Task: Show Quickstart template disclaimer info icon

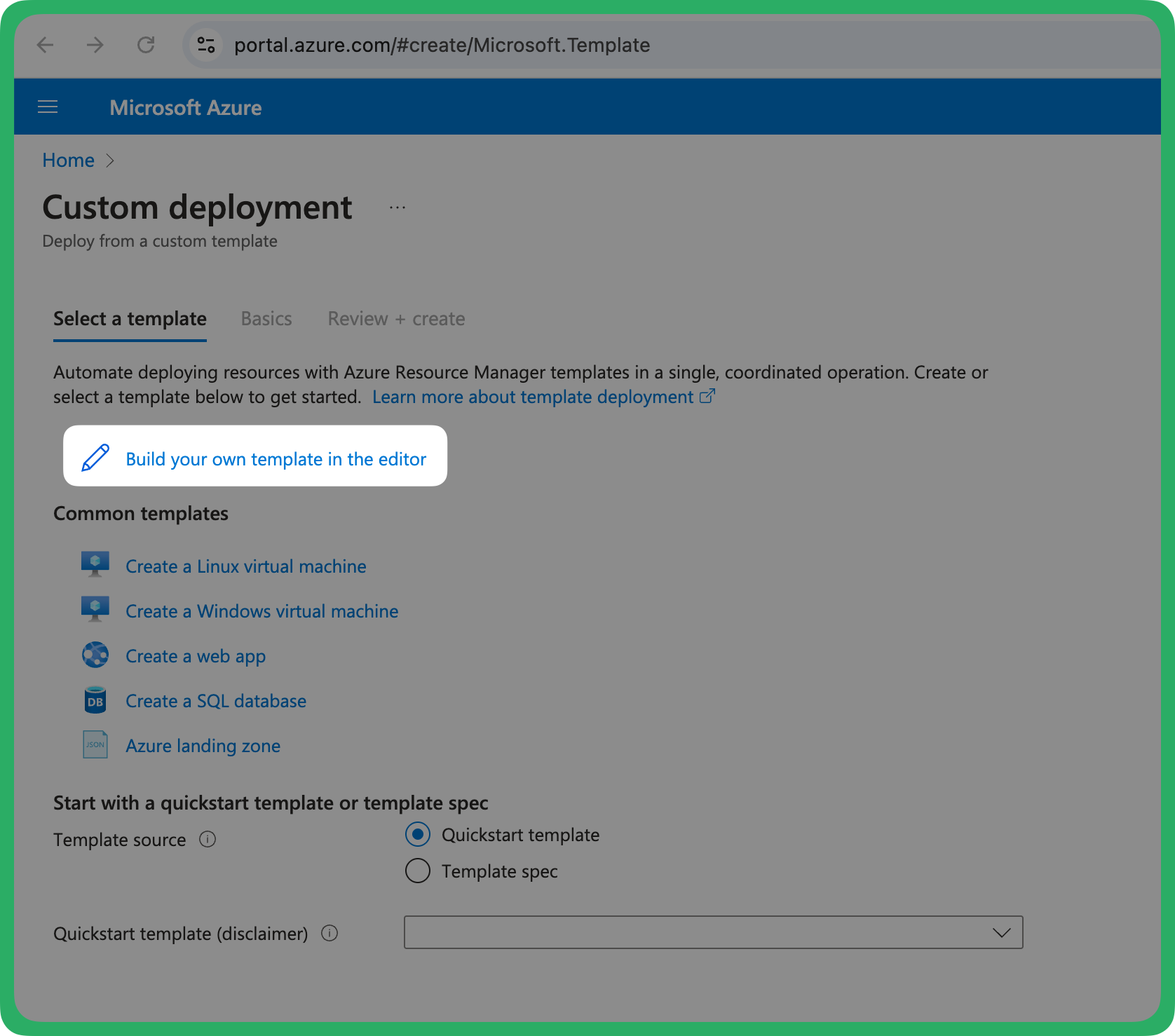Action: tap(330, 933)
